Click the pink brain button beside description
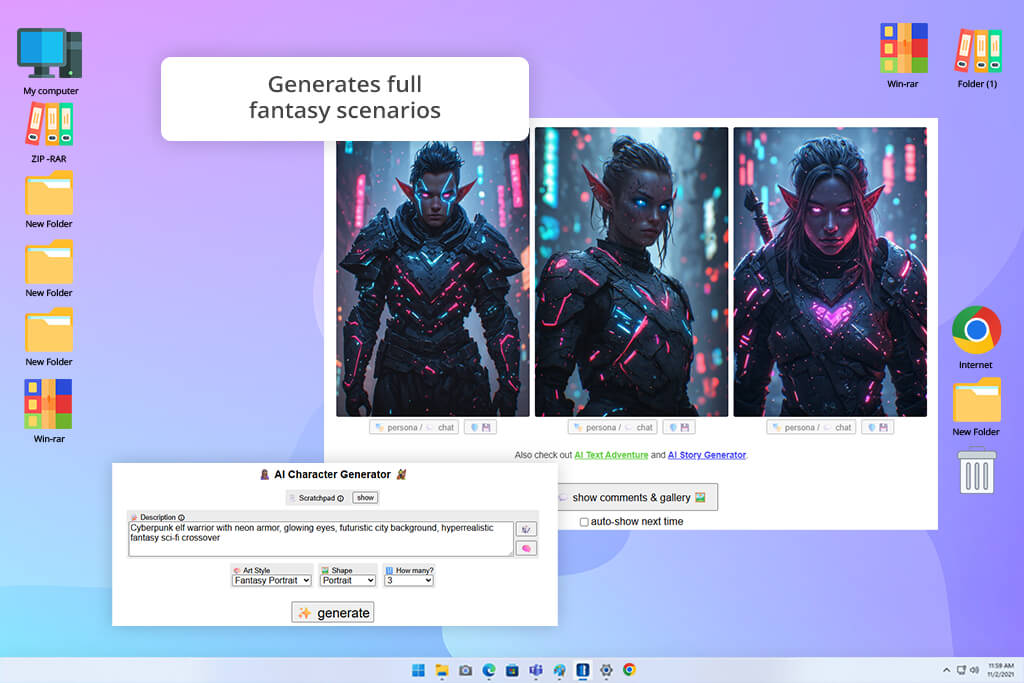1024x683 pixels. [x=526, y=548]
